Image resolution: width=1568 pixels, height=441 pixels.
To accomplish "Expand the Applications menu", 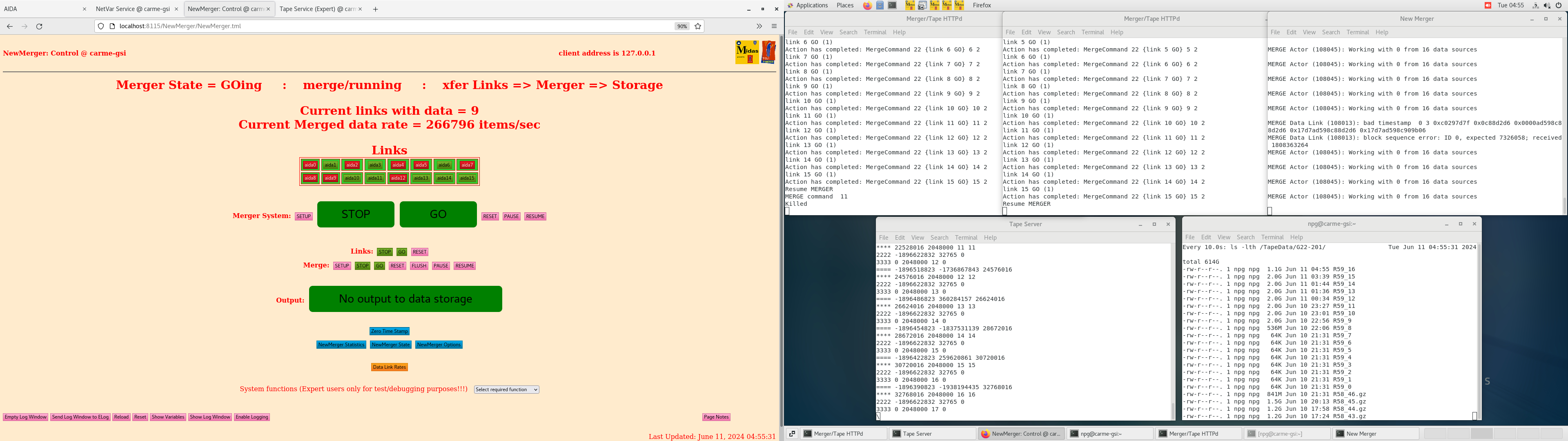I will pyautogui.click(x=812, y=5).
